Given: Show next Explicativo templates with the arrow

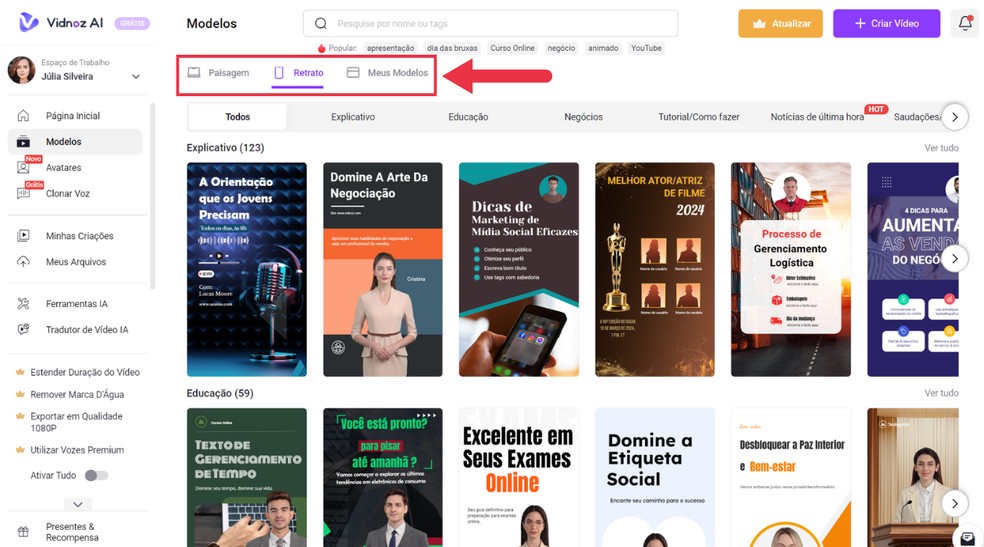Looking at the screenshot, I should [955, 258].
